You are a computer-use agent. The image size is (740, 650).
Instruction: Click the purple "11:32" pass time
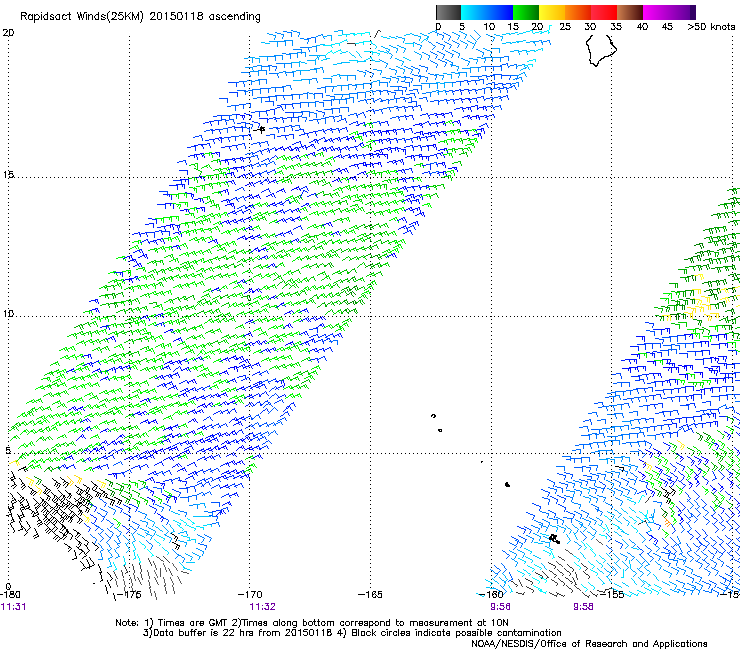pos(262,607)
